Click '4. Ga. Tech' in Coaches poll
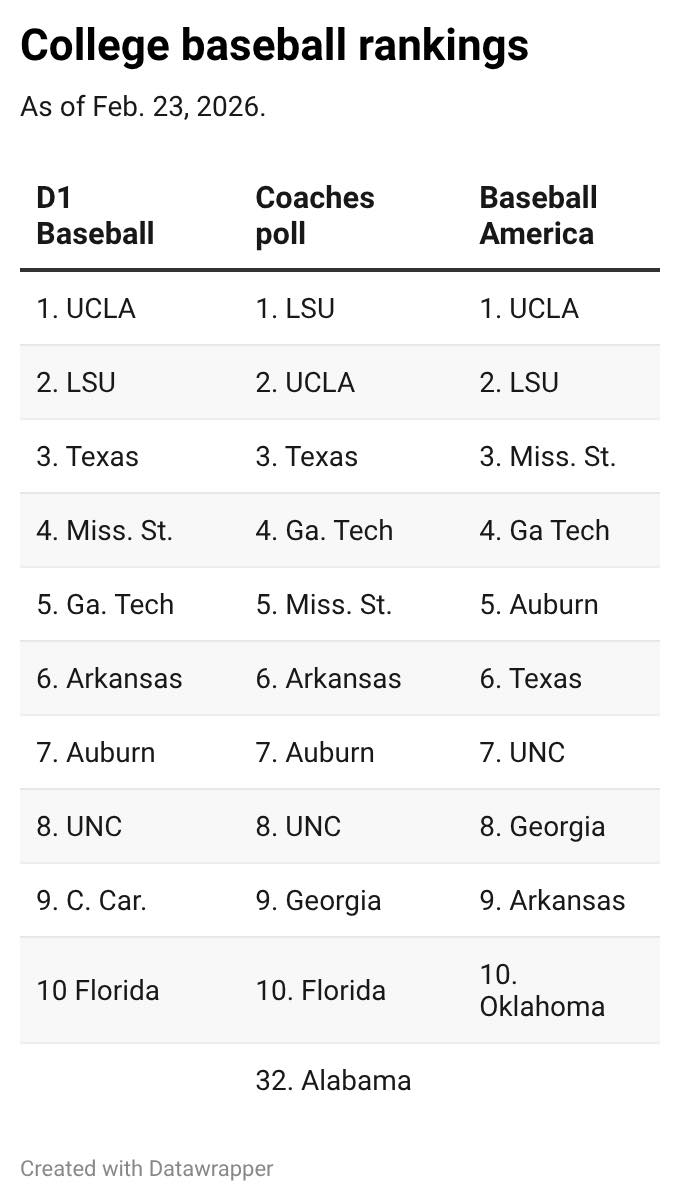Image resolution: width=680 pixels, height=1202 pixels. 324,530
